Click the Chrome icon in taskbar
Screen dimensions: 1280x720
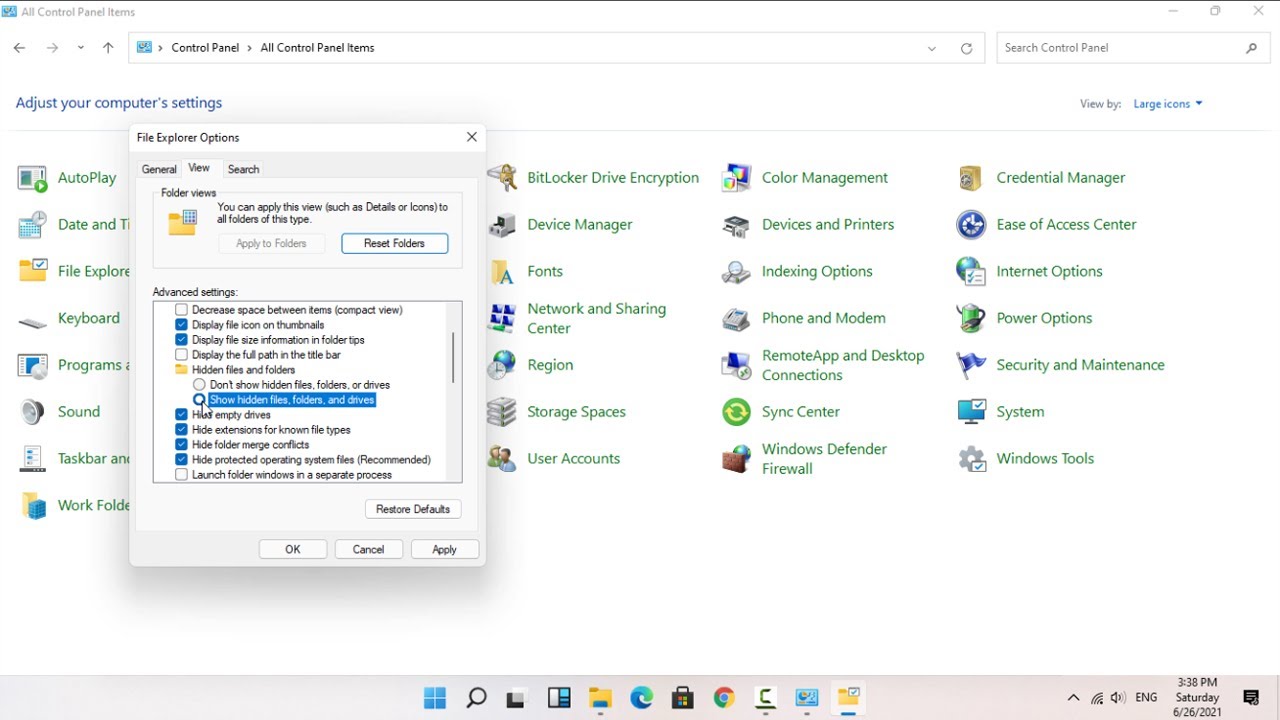pos(724,698)
